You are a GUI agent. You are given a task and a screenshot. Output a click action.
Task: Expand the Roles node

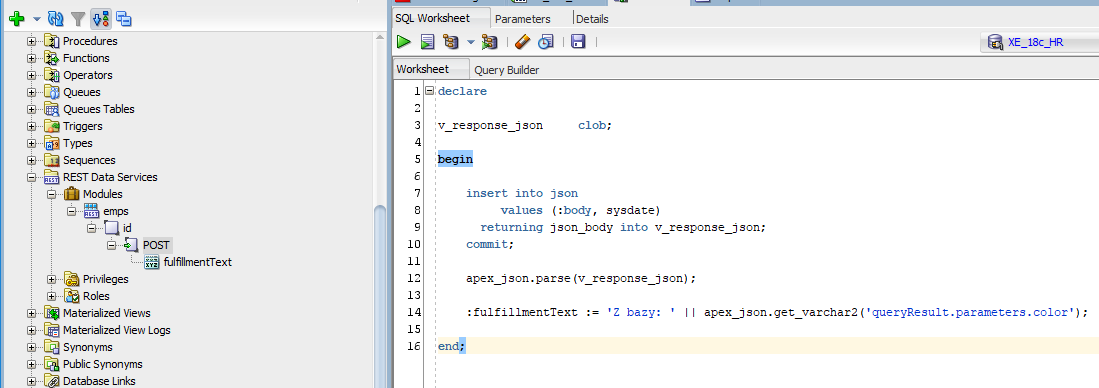click(51, 296)
